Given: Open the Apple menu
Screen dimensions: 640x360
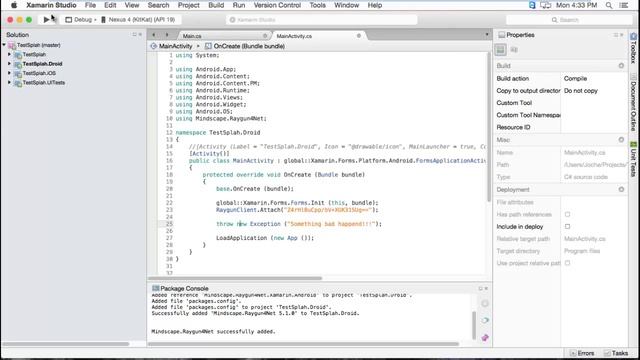Looking at the screenshot, I should (x=13, y=5).
